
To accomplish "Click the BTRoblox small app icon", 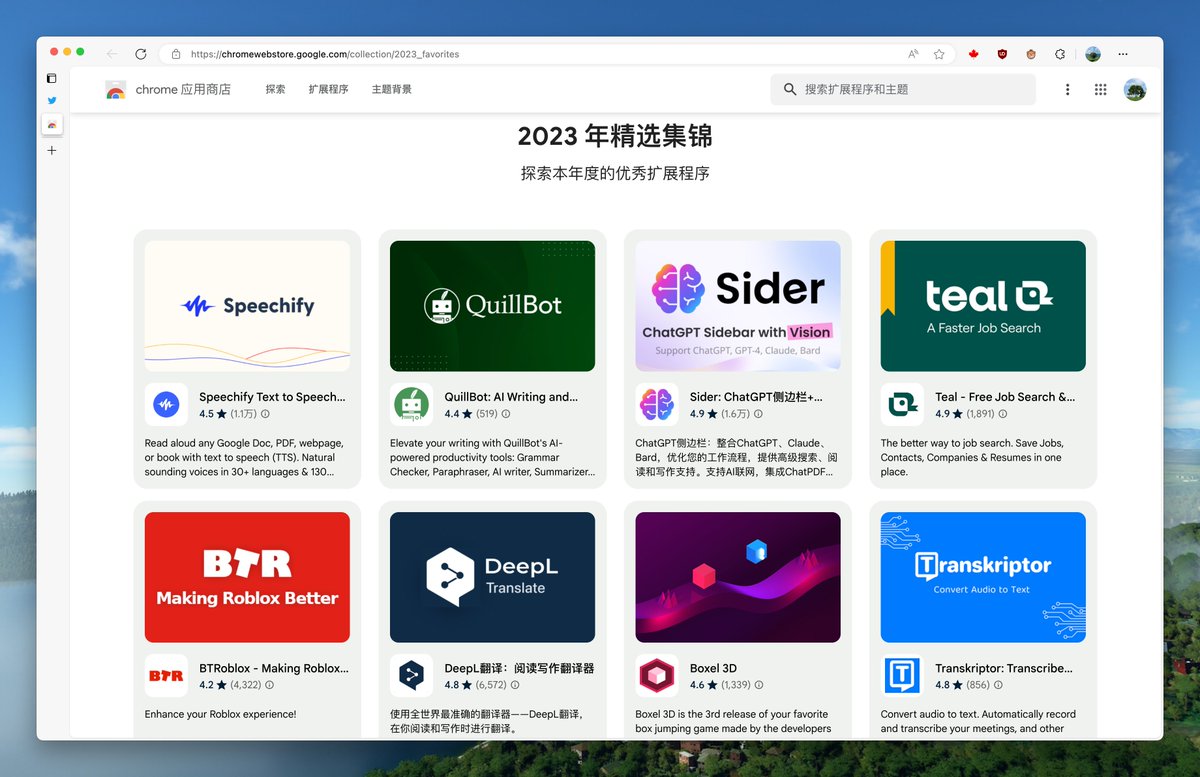I will click(x=166, y=676).
